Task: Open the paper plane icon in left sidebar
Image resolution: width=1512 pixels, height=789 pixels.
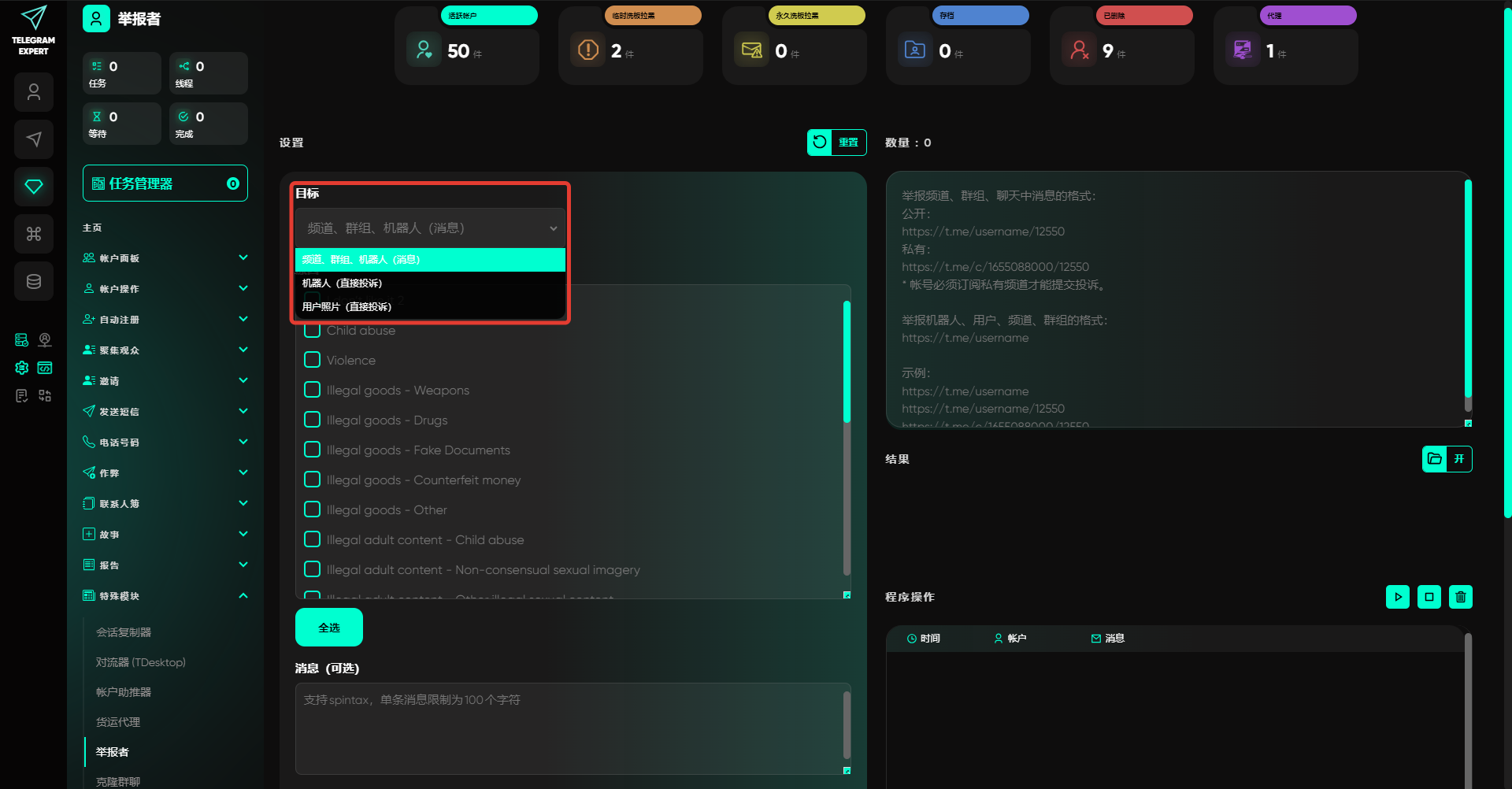Action: click(34, 139)
